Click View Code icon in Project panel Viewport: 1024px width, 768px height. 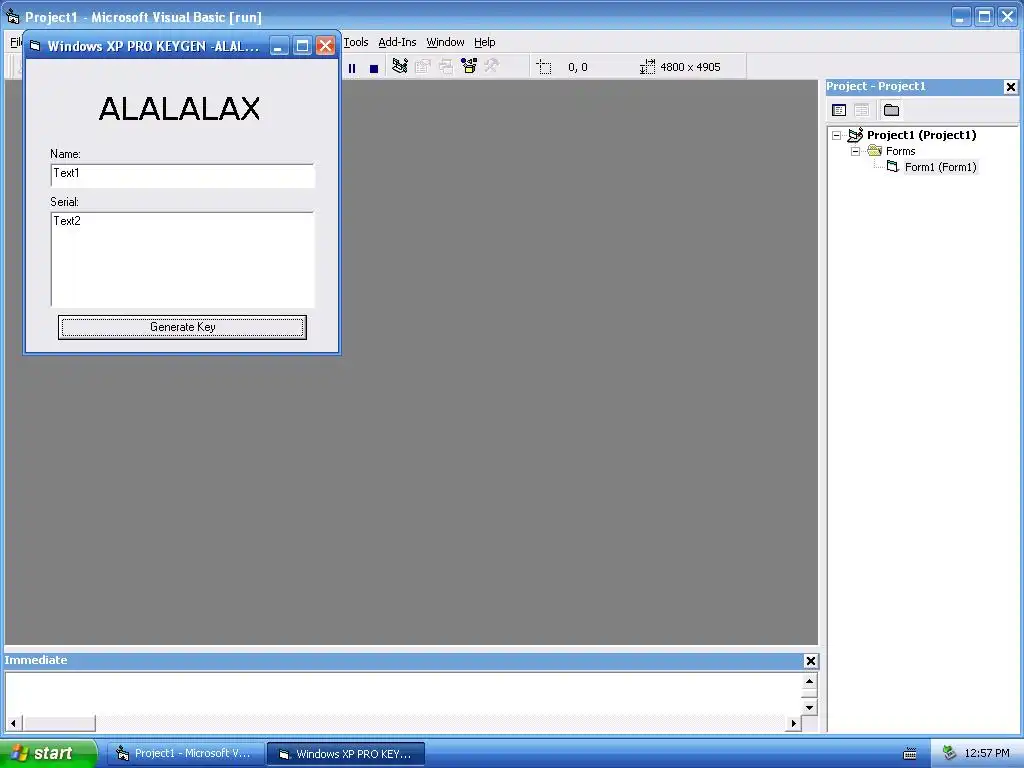pos(839,110)
